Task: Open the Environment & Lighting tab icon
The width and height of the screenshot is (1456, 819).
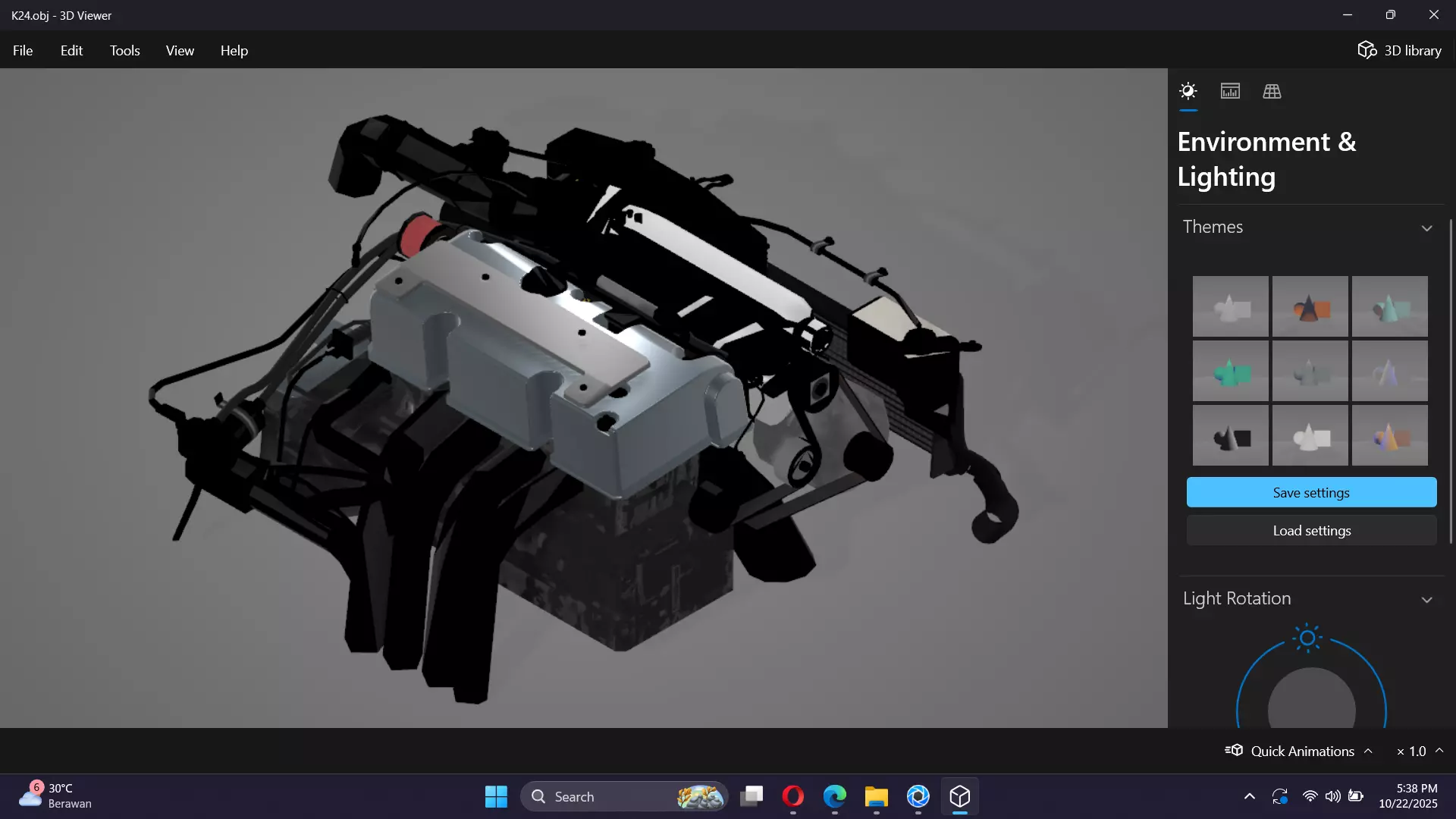Action: [1188, 91]
